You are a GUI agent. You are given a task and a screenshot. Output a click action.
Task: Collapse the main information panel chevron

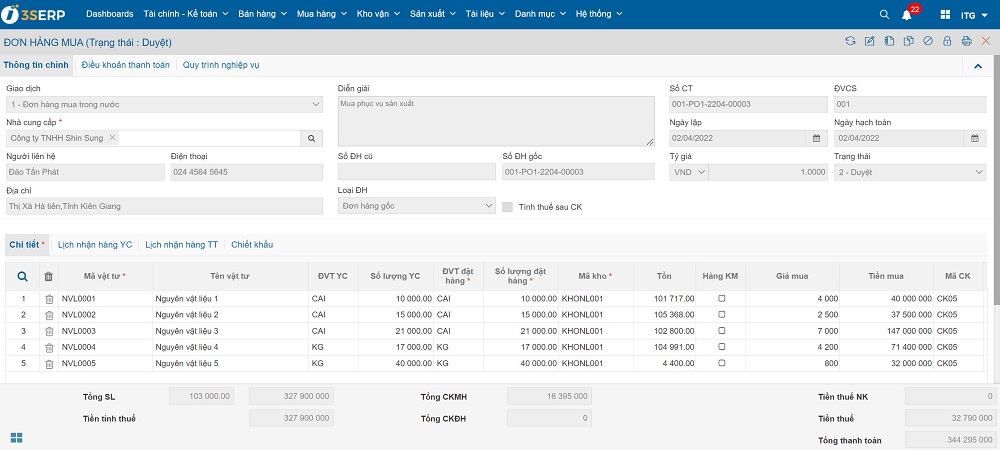click(977, 66)
